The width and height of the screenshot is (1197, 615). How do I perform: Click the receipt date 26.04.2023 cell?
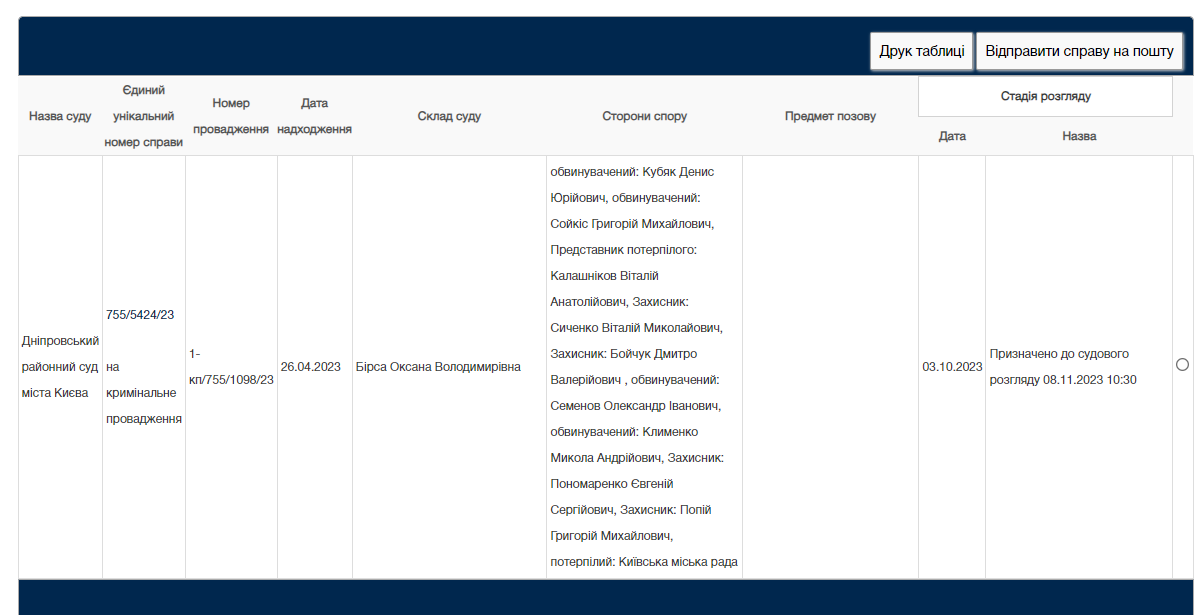(310, 367)
